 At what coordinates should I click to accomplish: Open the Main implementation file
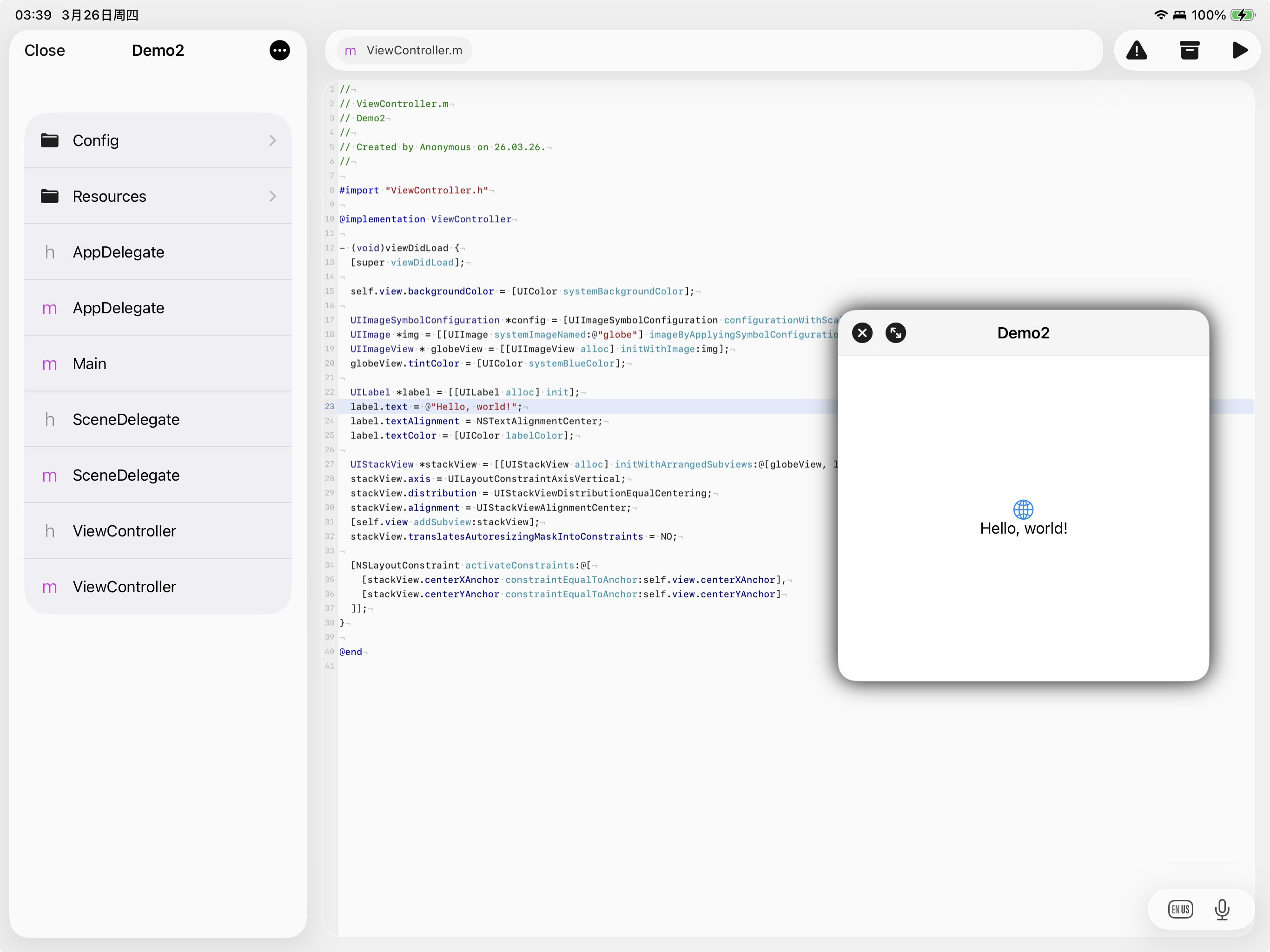pos(158,364)
